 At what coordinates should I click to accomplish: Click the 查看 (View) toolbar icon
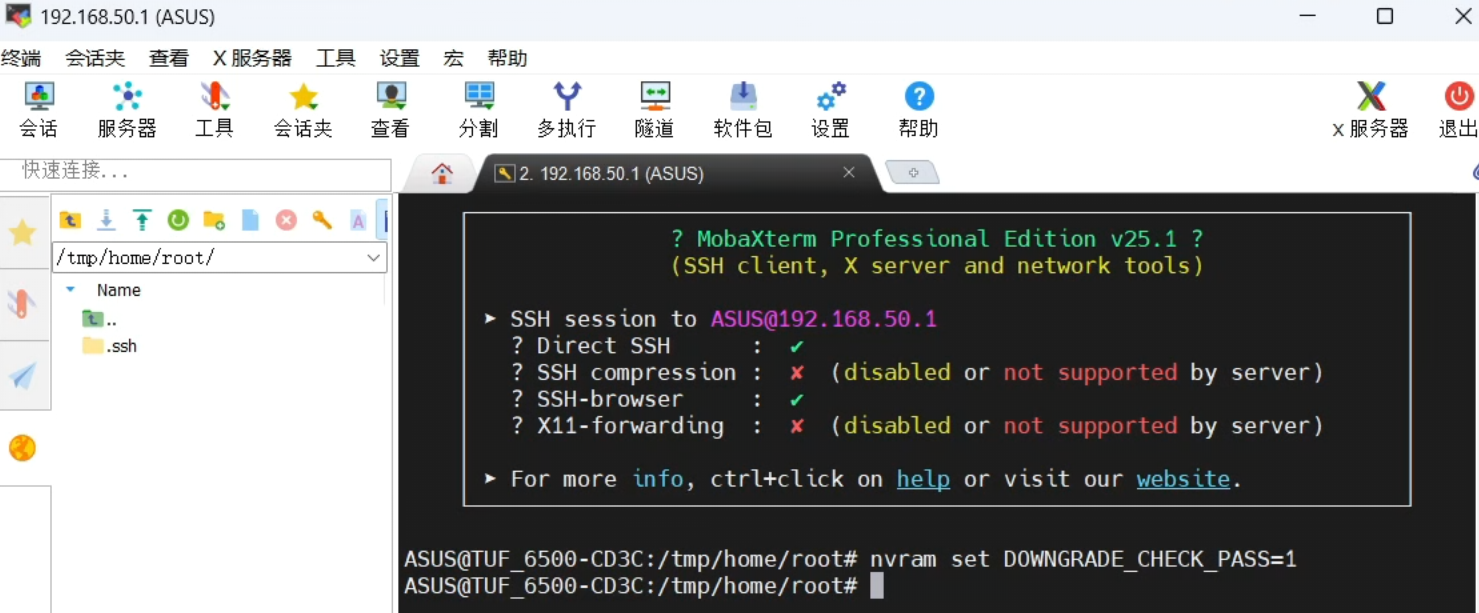390,110
